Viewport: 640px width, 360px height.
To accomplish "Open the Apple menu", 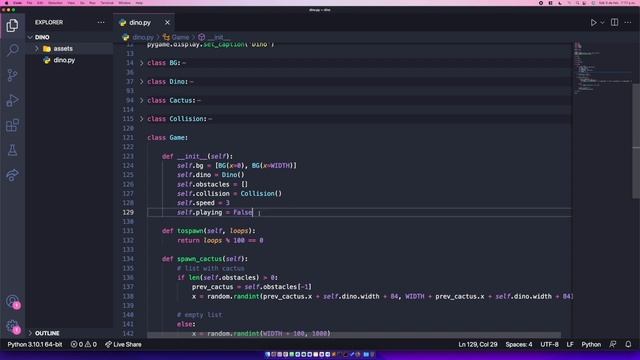I will tap(6, 3).
